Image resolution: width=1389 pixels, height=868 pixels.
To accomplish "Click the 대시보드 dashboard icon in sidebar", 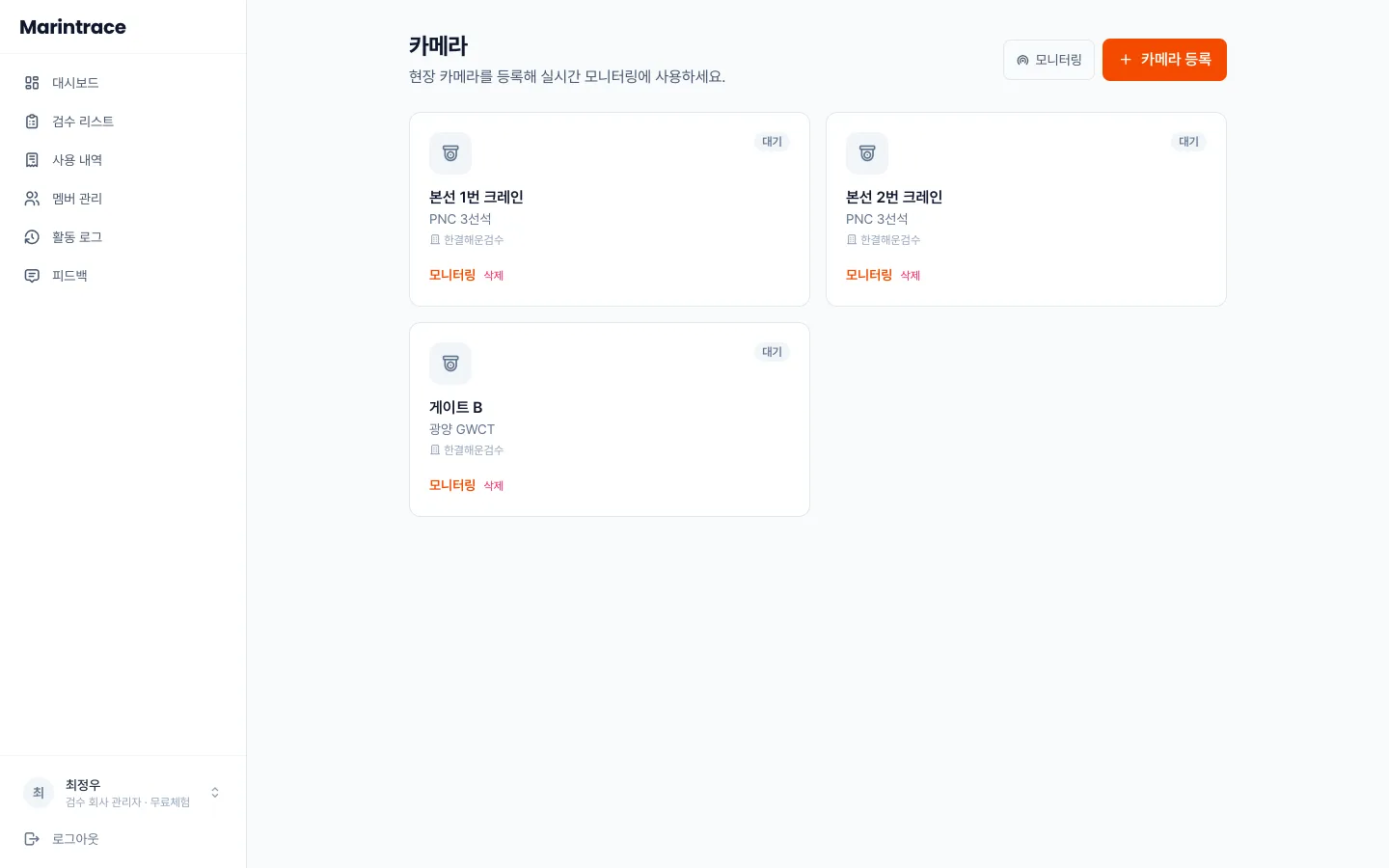I will [32, 83].
